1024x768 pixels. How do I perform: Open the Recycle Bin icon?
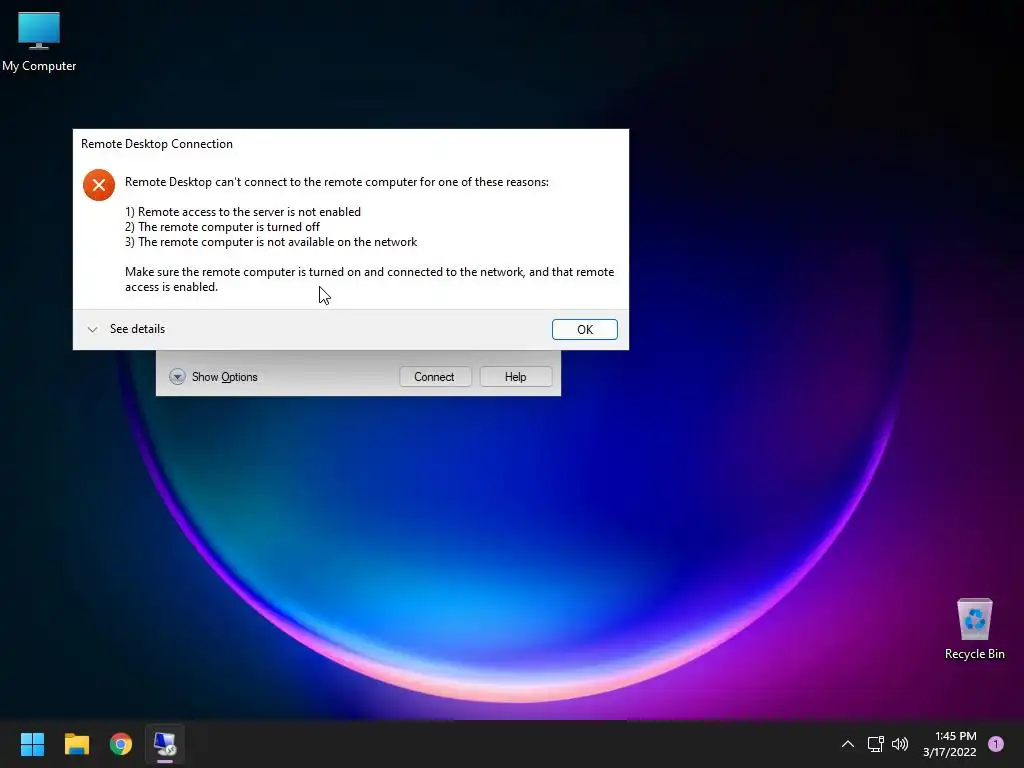[x=974, y=629]
